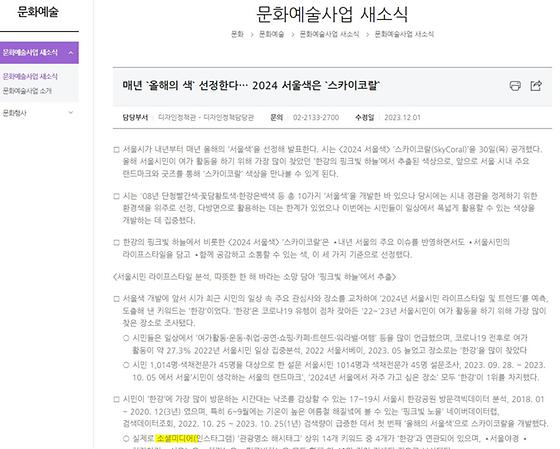Expand the 문화행사 sidebar menu

(39, 113)
